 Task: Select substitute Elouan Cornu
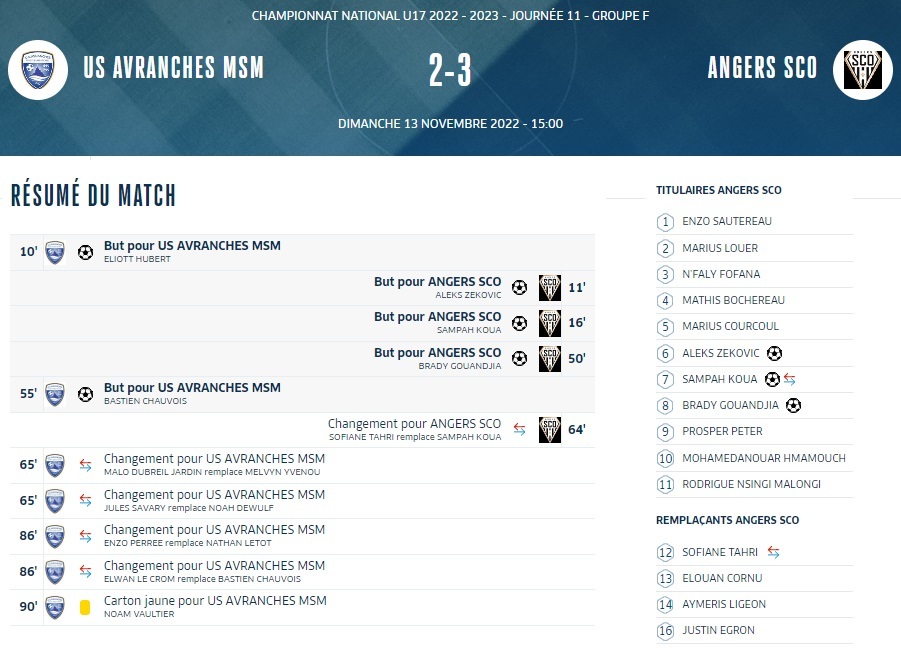[x=722, y=578]
